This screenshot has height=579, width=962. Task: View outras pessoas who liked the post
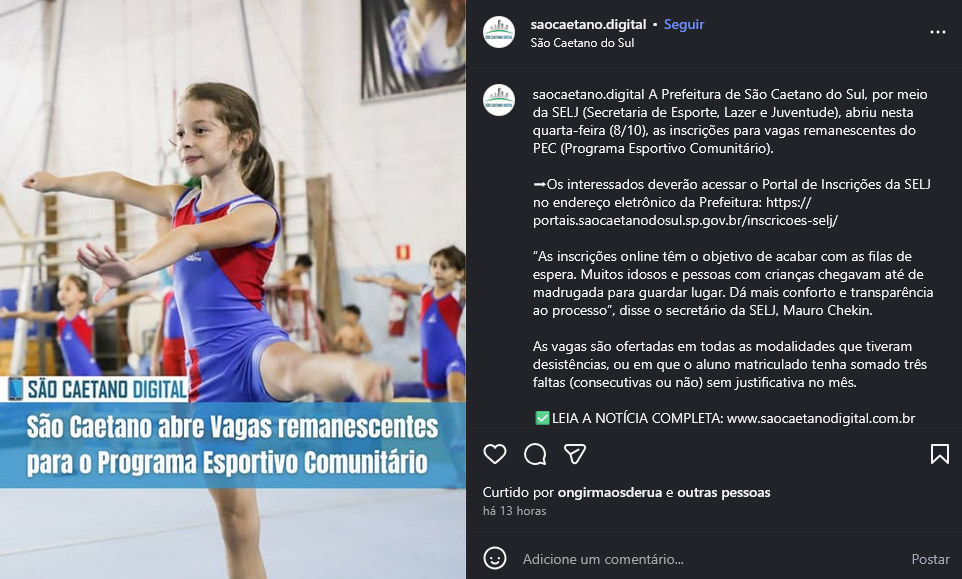(x=723, y=493)
